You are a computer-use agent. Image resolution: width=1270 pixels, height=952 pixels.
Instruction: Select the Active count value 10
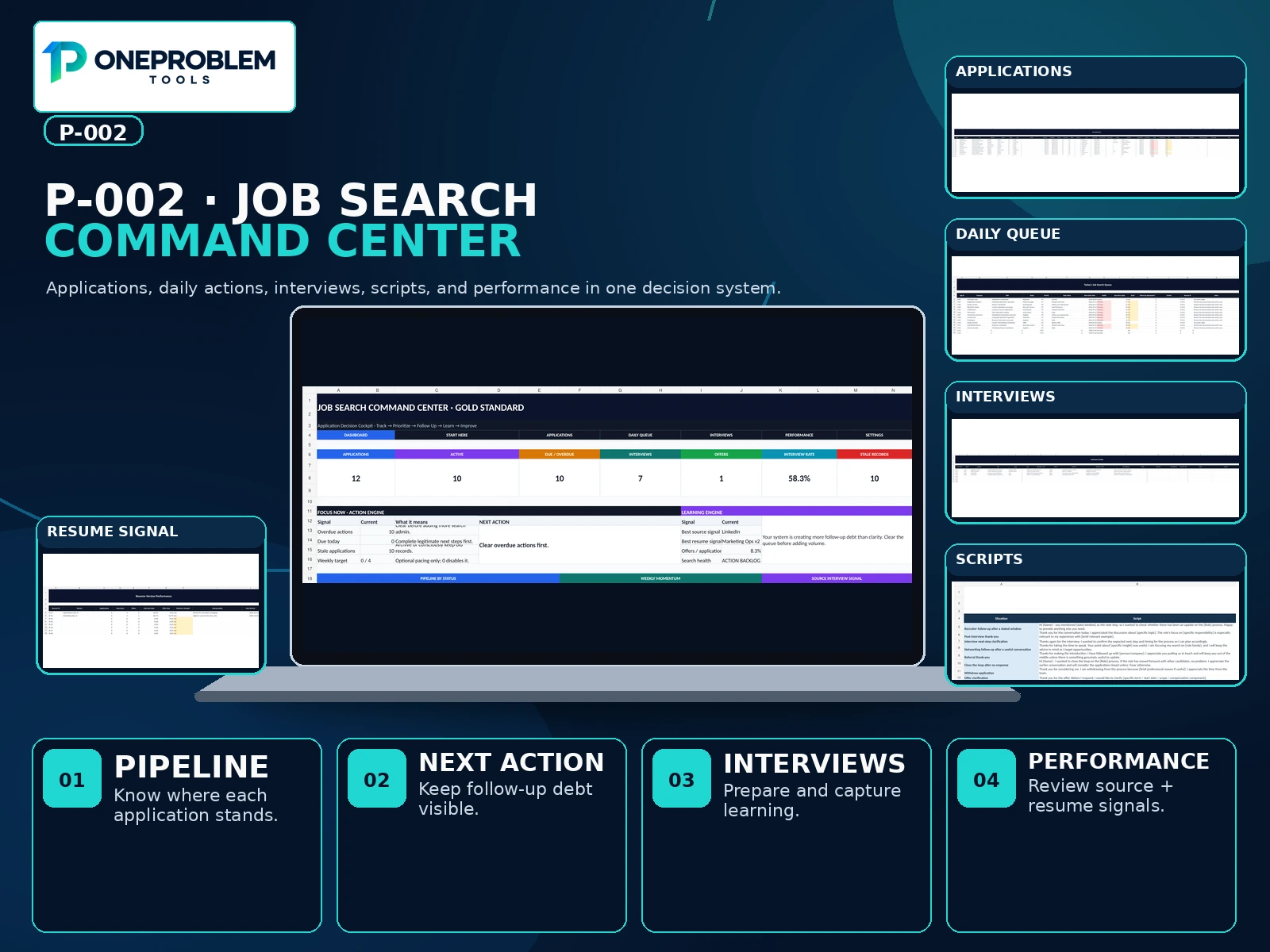(x=456, y=478)
